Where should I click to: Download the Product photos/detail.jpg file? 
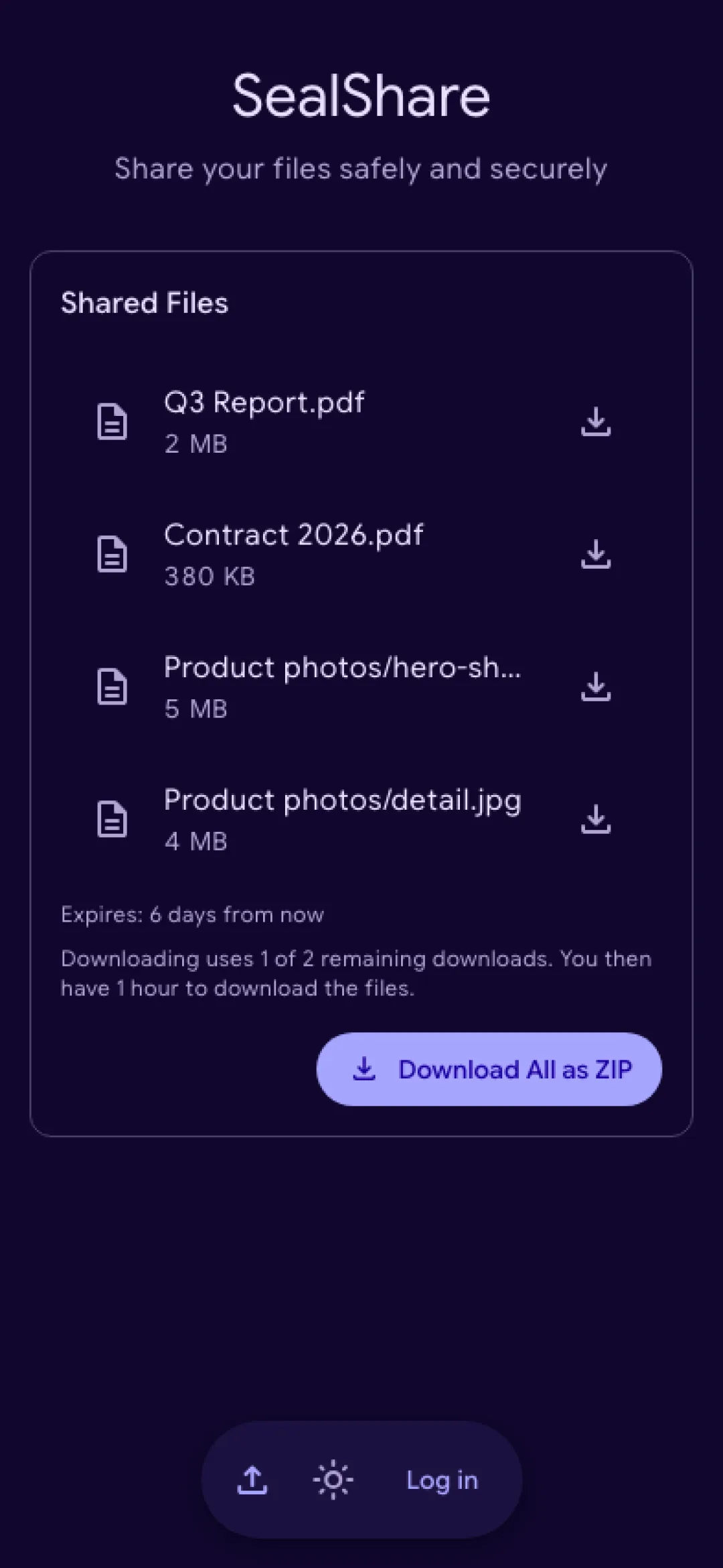pyautogui.click(x=595, y=820)
